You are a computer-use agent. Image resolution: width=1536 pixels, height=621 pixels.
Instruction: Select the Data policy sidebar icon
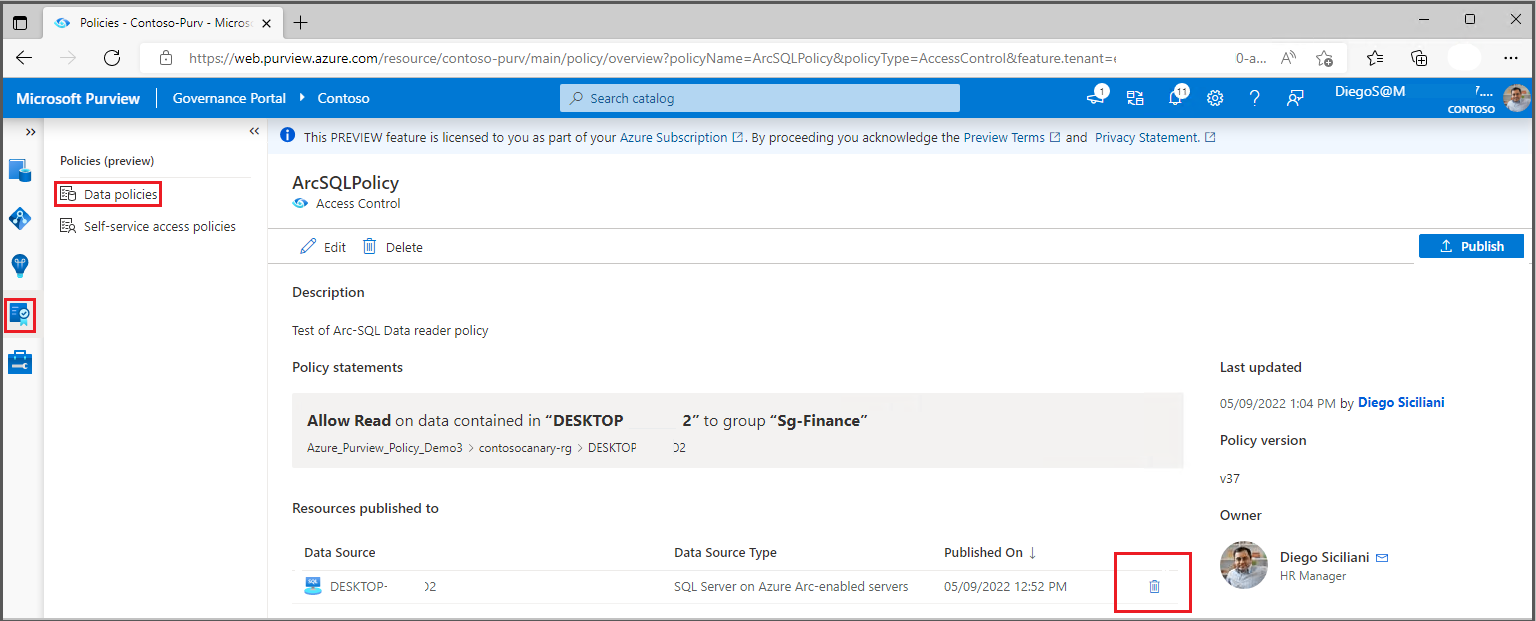click(x=20, y=315)
